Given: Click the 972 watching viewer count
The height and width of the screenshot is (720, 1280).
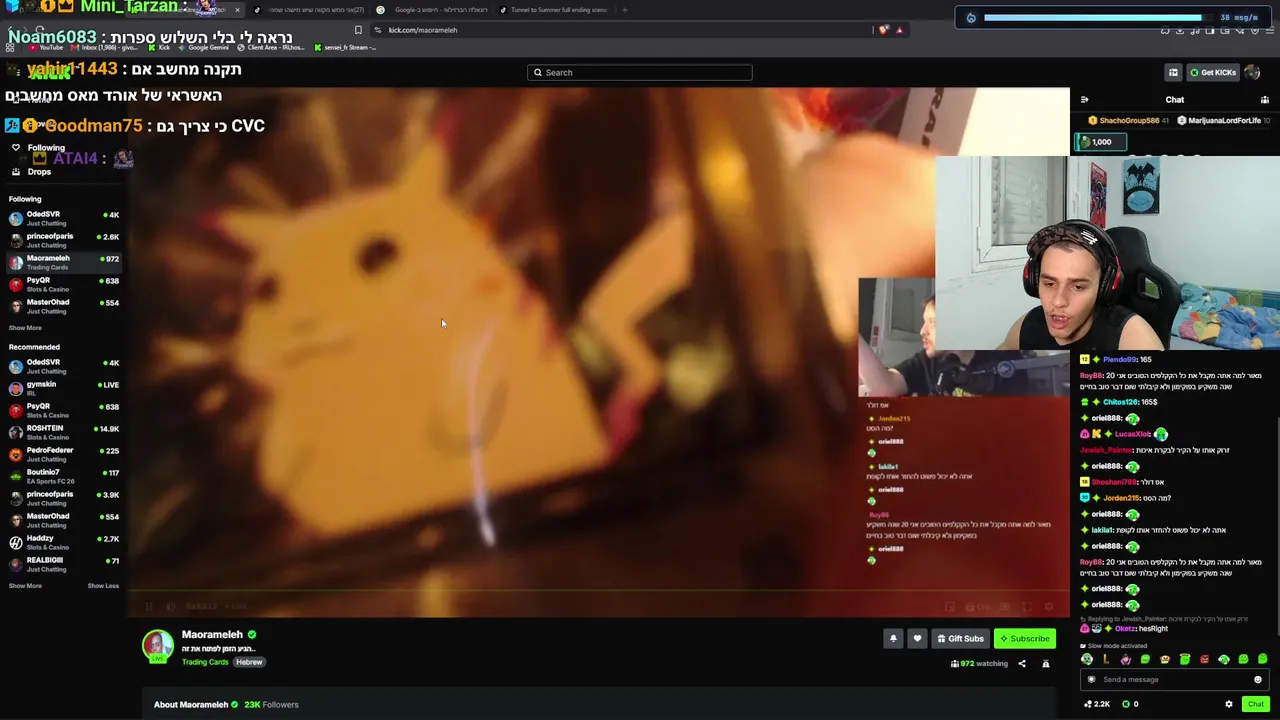Looking at the screenshot, I should tap(979, 663).
